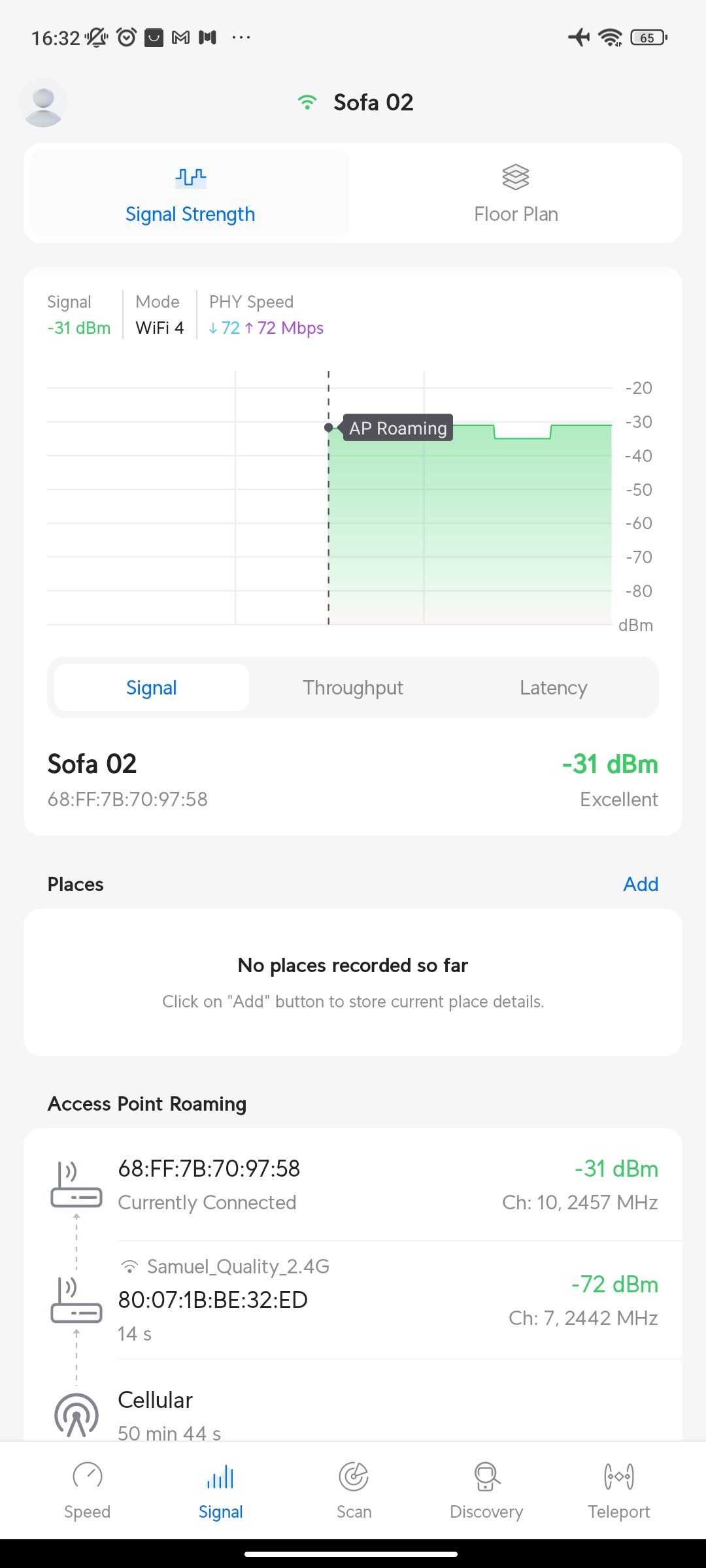Screen dimensions: 706x1568
Task: Open the Teleport icon in bottom bar
Action: pos(618,1476)
